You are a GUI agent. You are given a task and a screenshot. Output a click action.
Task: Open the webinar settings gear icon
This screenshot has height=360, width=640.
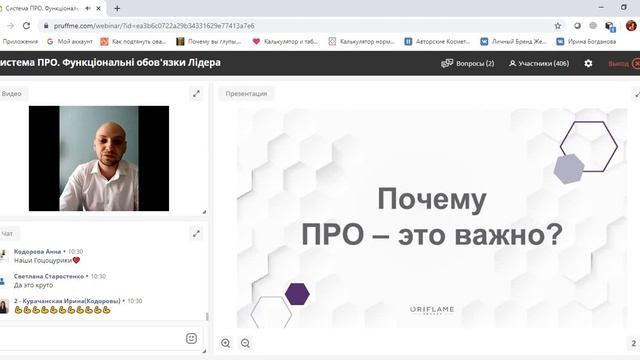[588, 64]
